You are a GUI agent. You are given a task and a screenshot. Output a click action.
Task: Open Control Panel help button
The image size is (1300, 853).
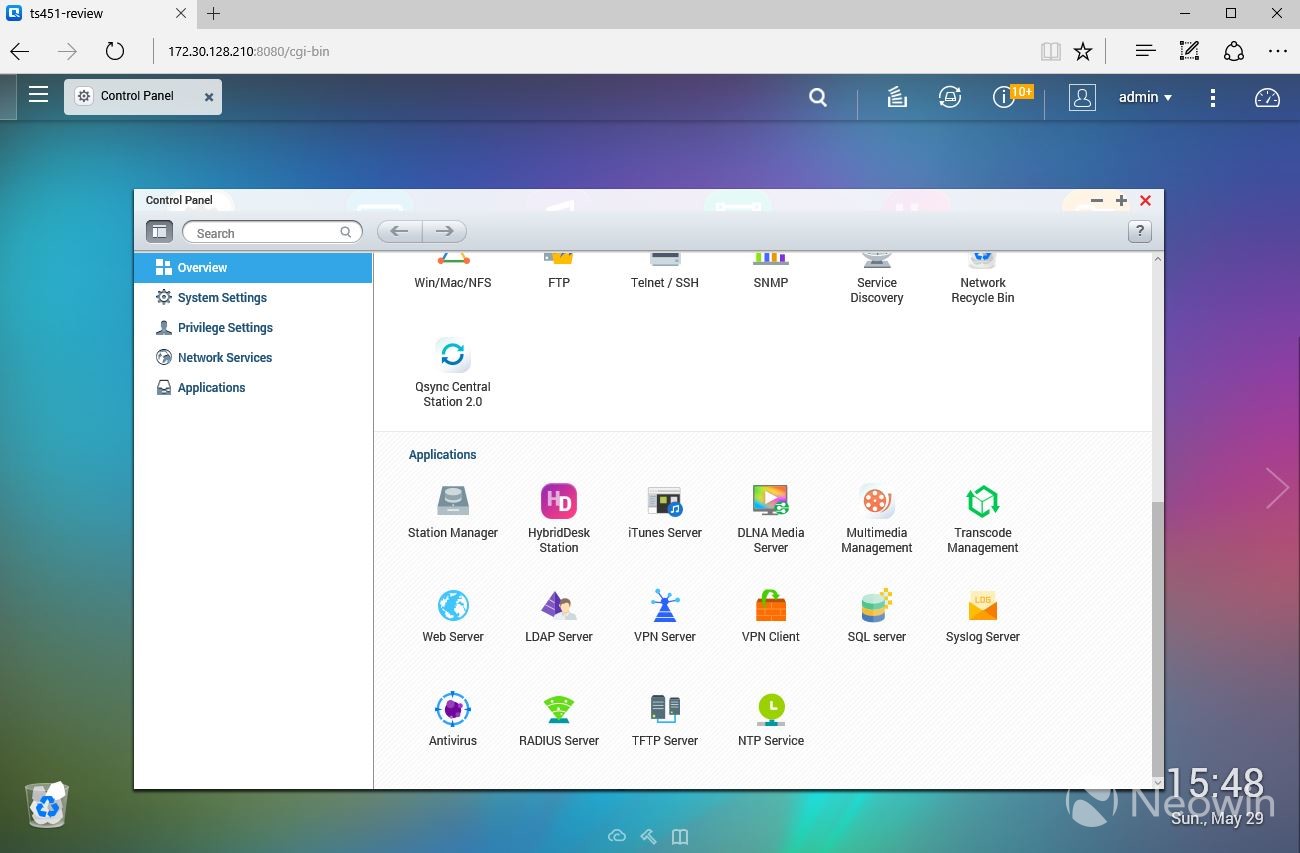pos(1139,232)
